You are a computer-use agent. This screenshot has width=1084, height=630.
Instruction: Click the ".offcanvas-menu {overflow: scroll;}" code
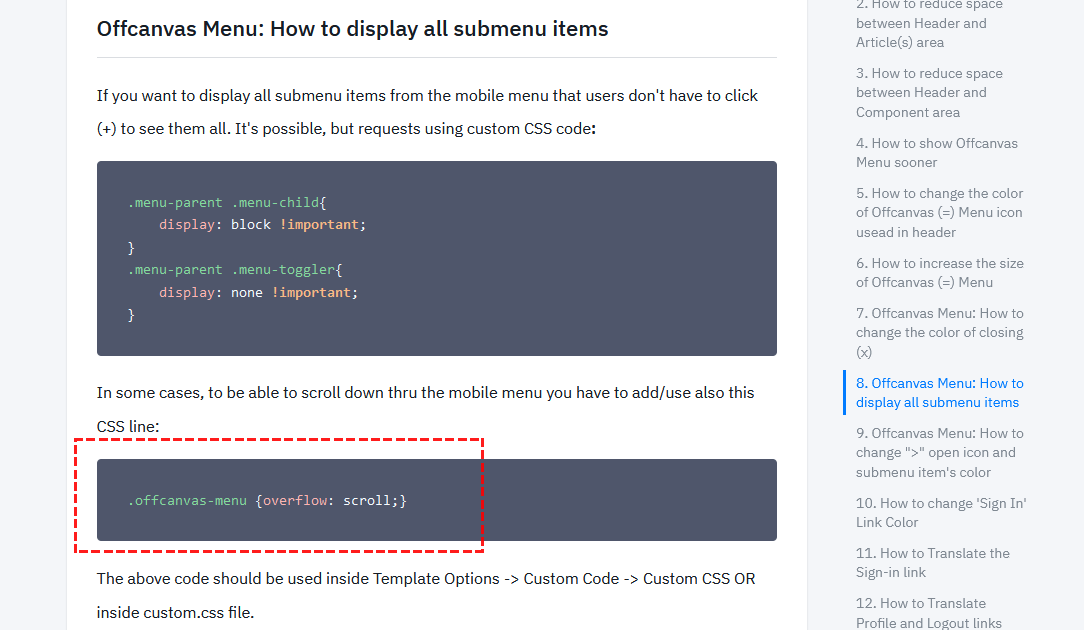[267, 500]
